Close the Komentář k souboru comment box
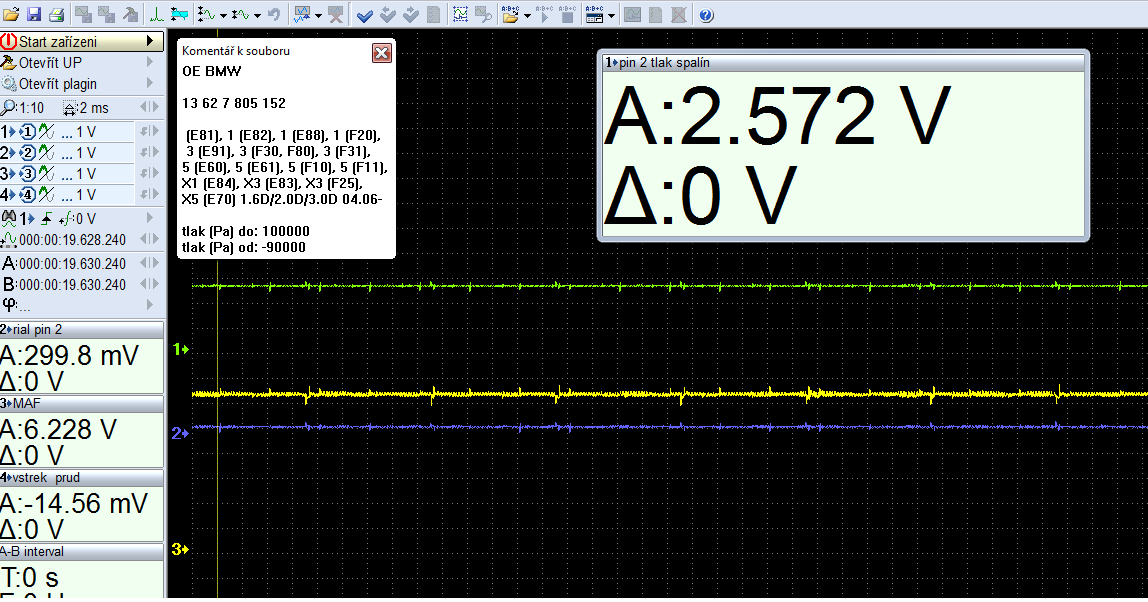 coord(381,53)
